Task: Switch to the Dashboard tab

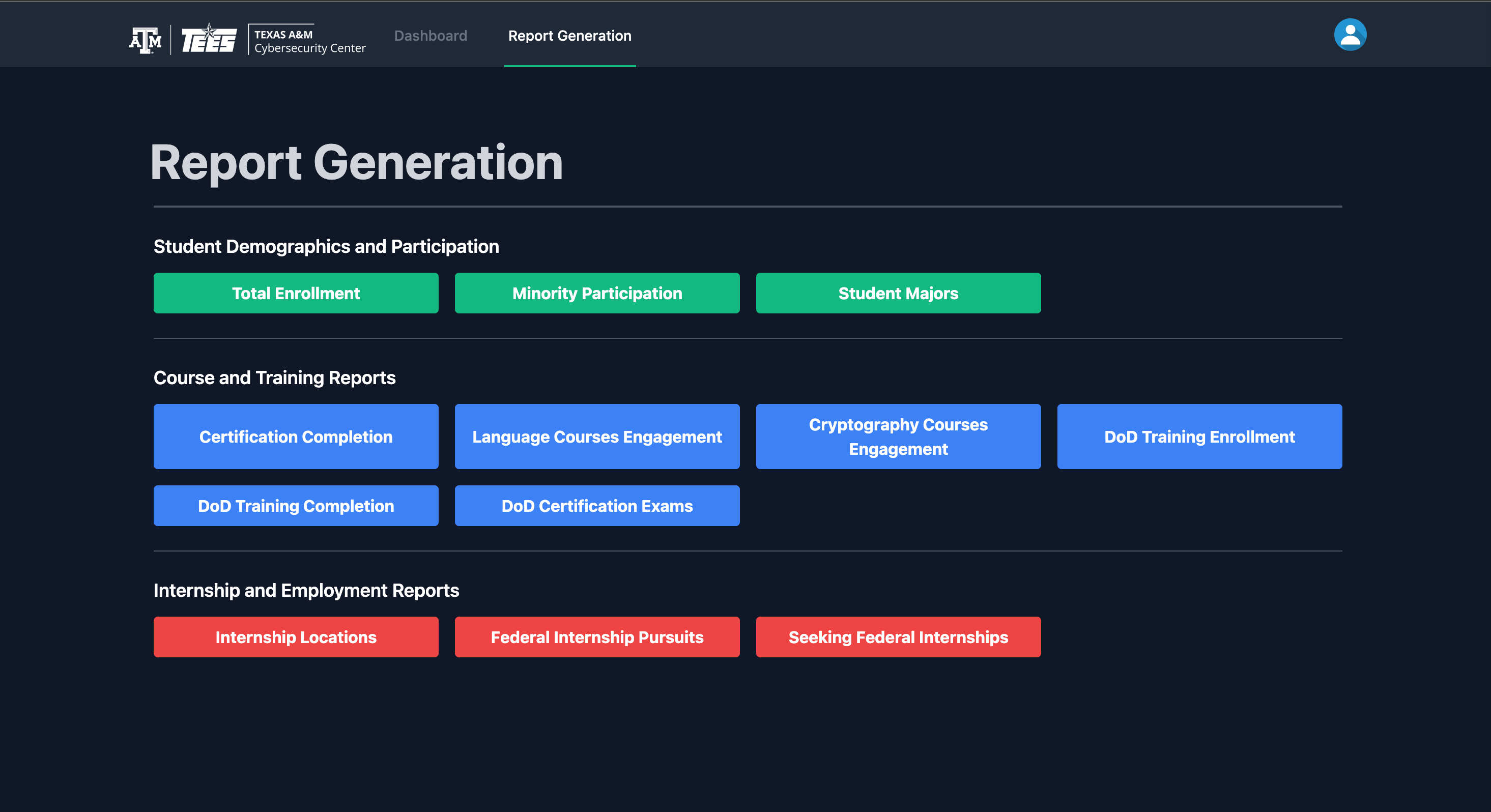Action: pos(430,36)
